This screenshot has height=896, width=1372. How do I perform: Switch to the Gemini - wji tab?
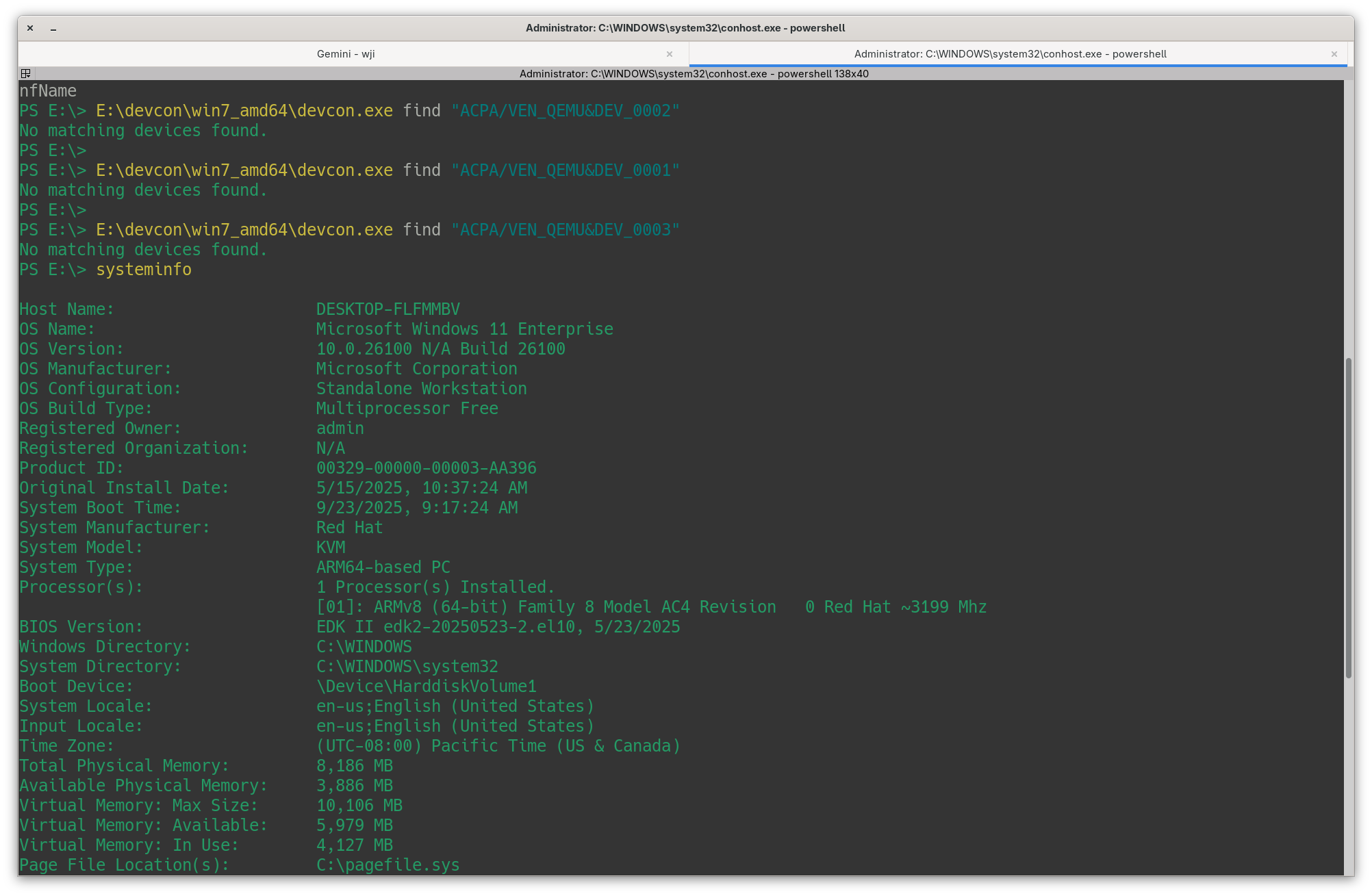pos(346,54)
